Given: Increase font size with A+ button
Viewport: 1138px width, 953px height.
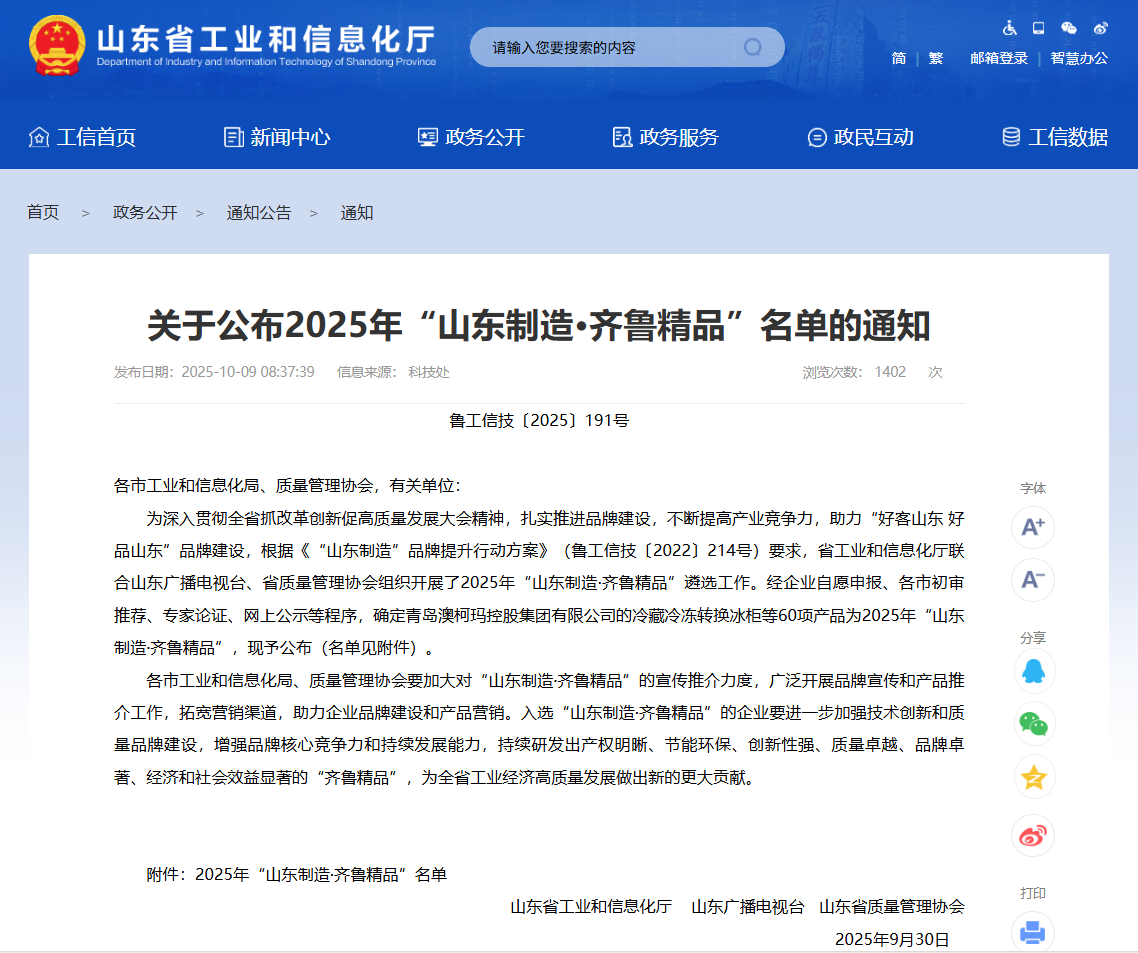Looking at the screenshot, I should (x=1032, y=527).
